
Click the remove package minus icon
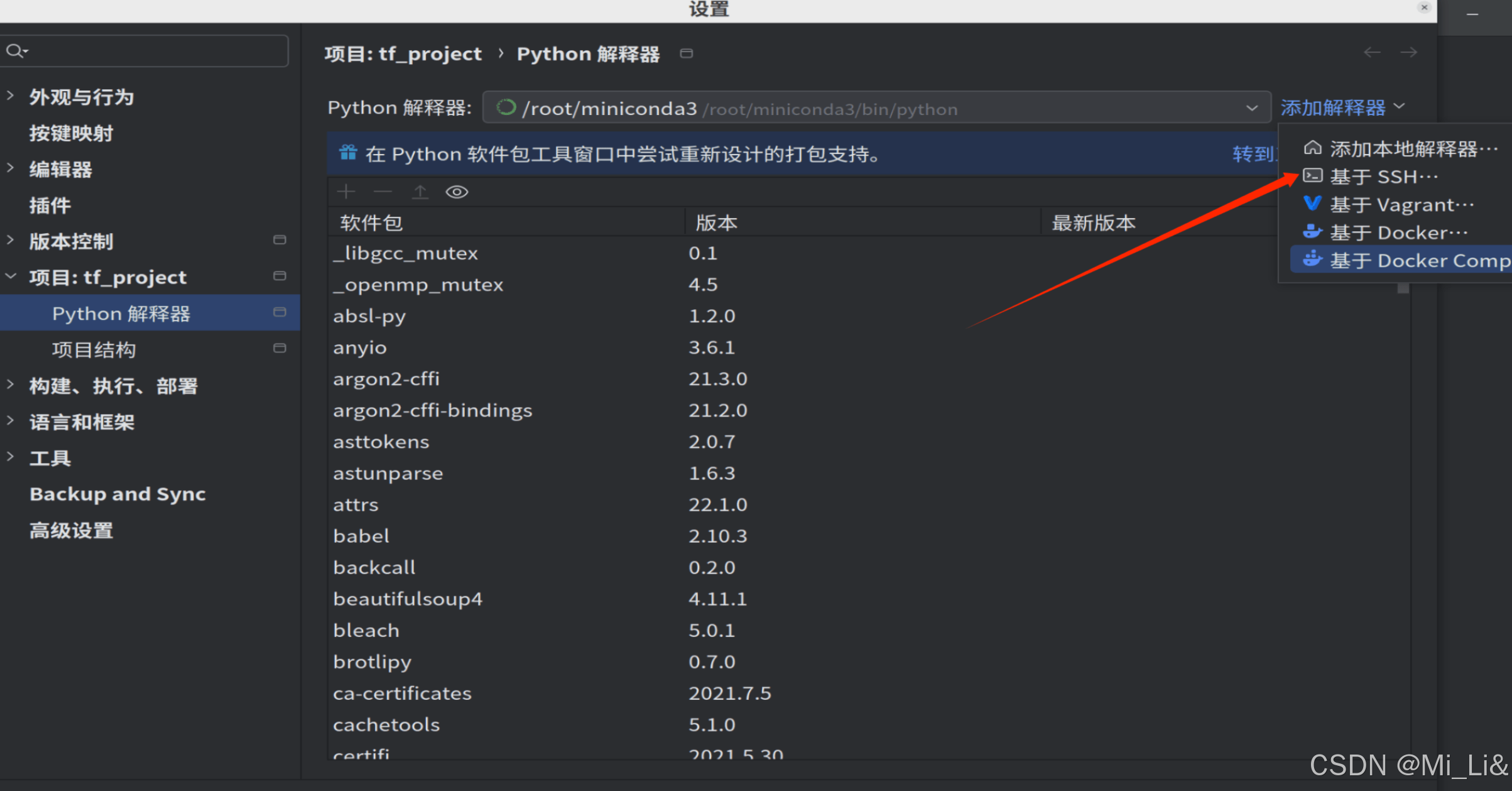[383, 192]
